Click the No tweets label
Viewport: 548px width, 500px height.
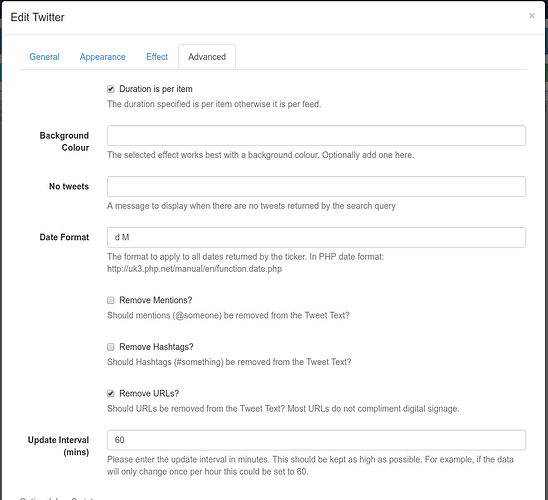click(x=69, y=187)
